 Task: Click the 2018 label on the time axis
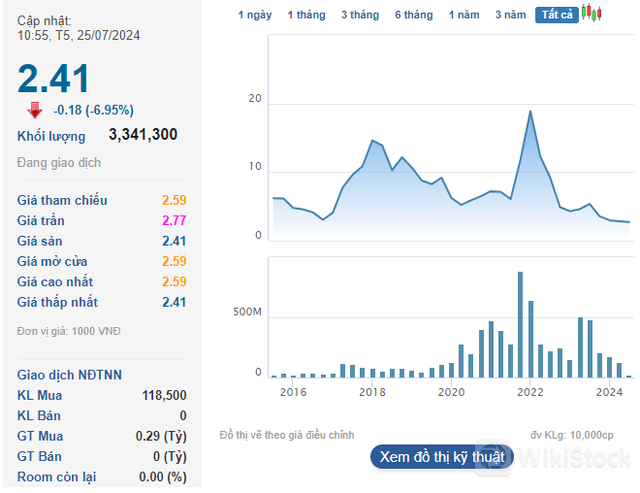point(372,392)
